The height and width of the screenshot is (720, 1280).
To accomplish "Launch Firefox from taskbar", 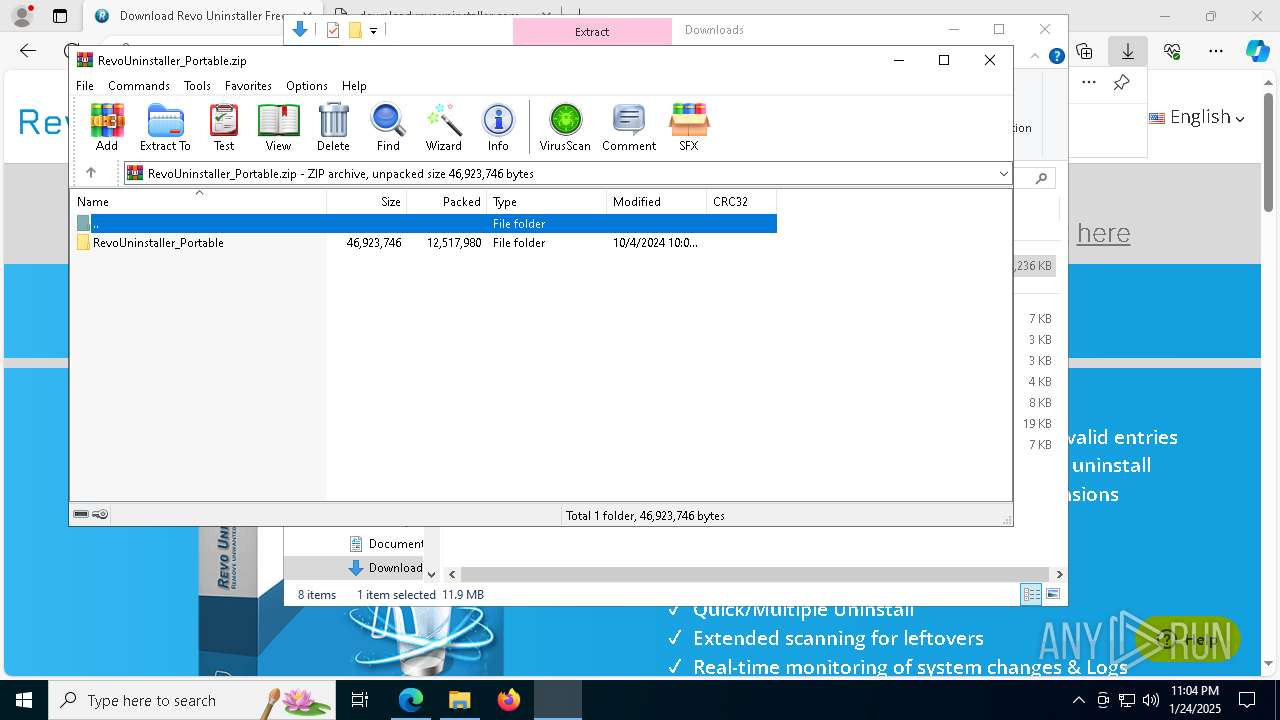I will [509, 700].
